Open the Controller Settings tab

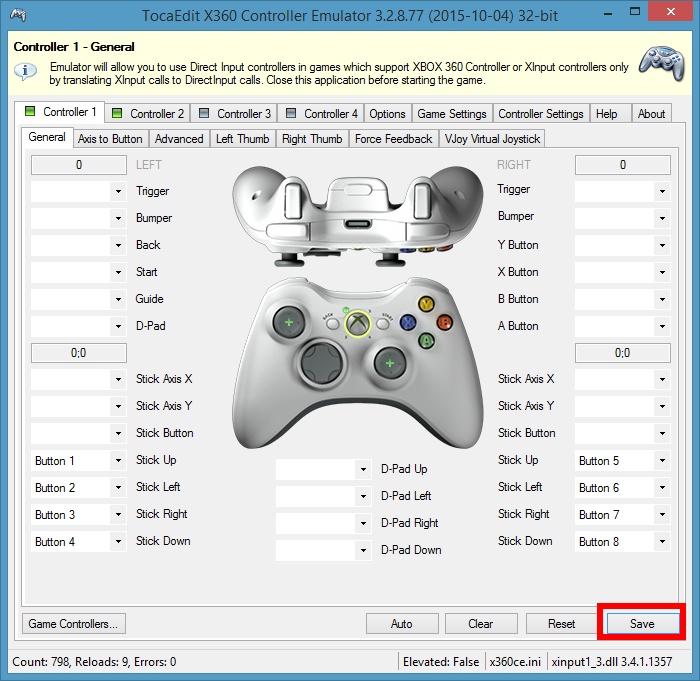(x=541, y=113)
